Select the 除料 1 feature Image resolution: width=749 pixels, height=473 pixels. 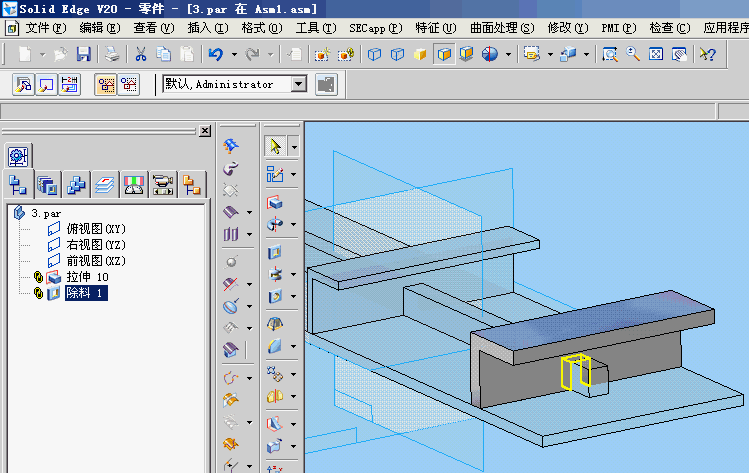(85, 293)
